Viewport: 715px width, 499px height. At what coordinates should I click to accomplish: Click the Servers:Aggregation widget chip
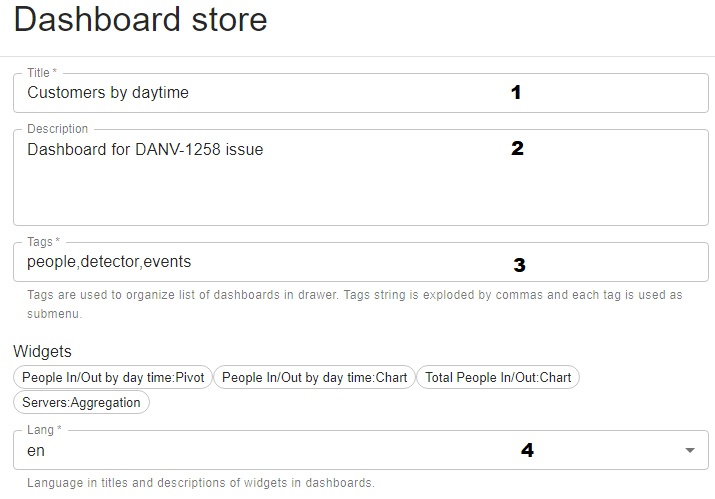[x=82, y=402]
